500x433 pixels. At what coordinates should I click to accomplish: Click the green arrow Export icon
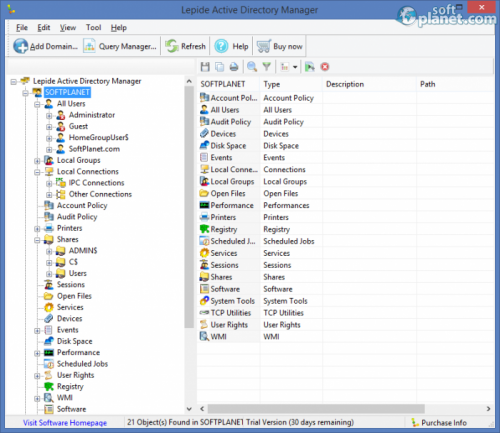310,67
